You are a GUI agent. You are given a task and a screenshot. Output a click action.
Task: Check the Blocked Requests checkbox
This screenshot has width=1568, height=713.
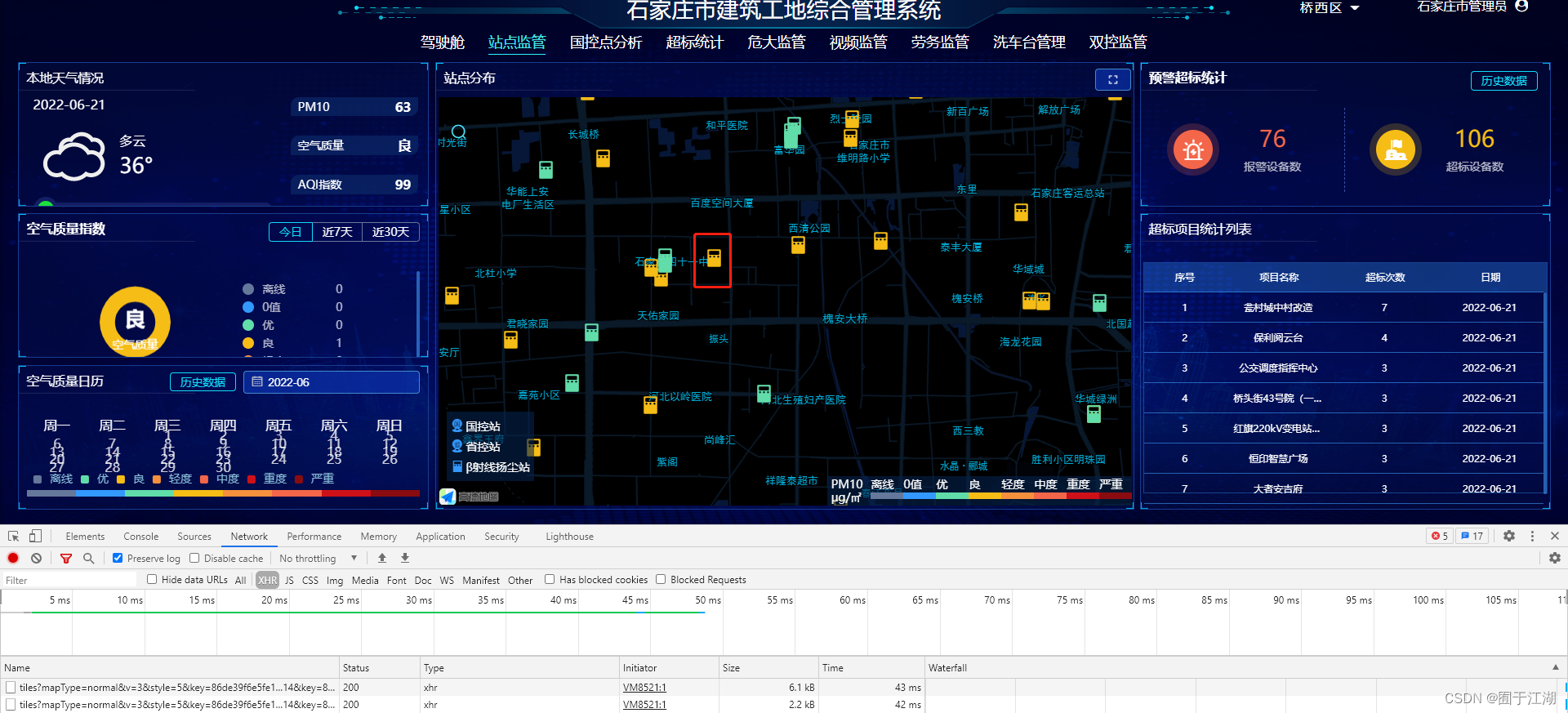tap(661, 580)
